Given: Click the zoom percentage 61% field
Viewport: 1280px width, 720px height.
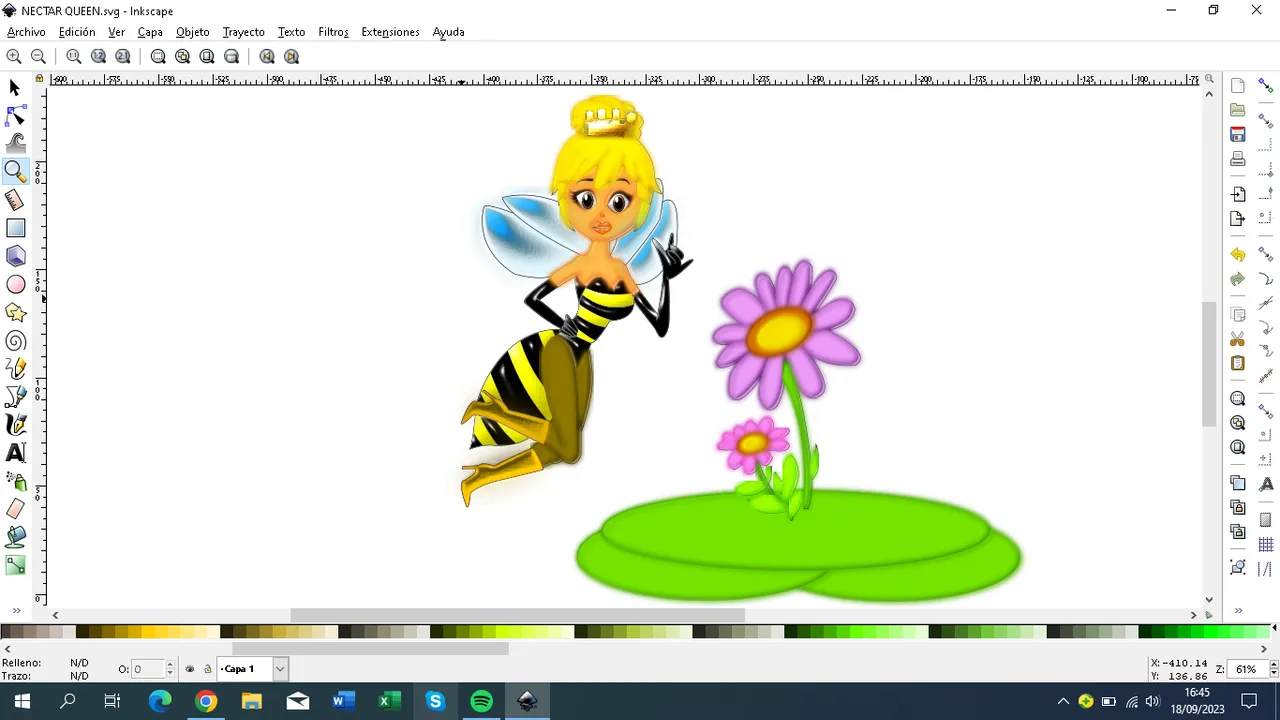Looking at the screenshot, I should [x=1247, y=669].
